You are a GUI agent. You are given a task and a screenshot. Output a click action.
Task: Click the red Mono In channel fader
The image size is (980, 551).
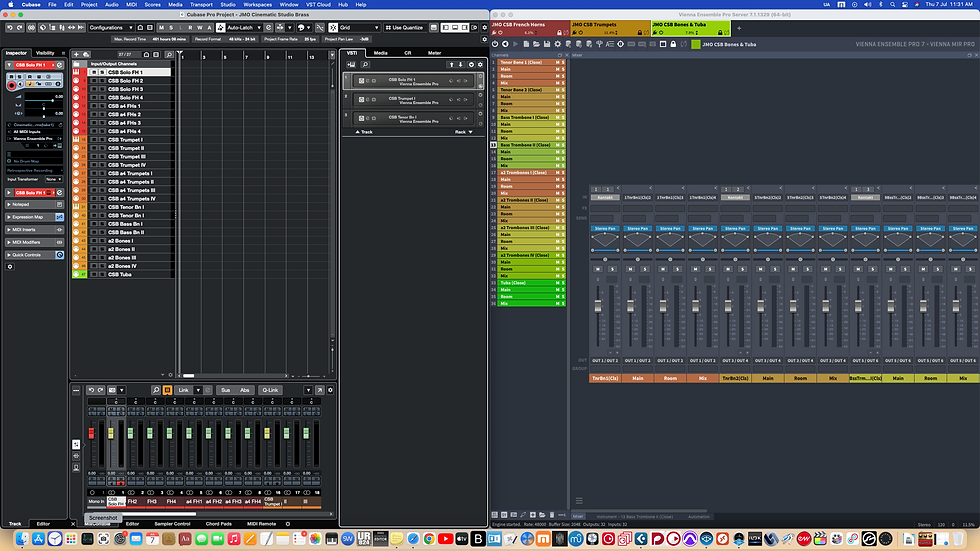click(x=91, y=433)
